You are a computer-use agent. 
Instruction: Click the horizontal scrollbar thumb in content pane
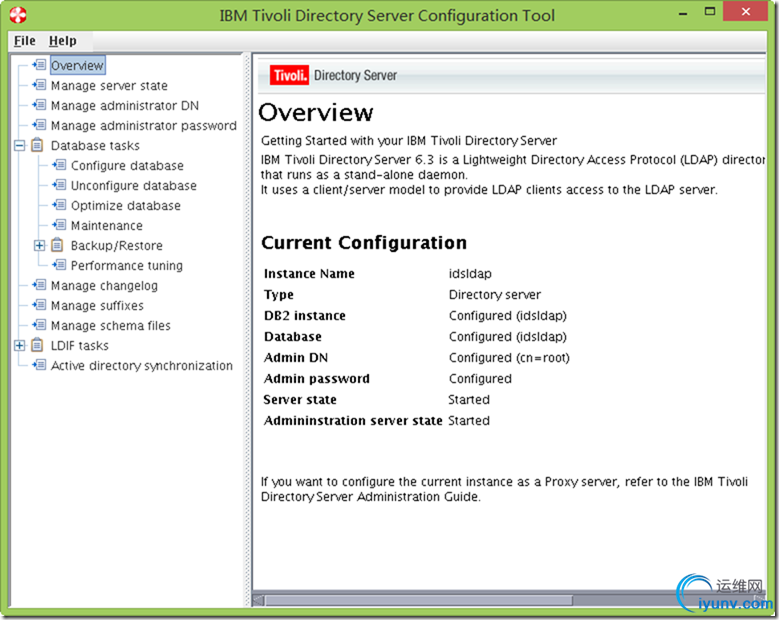pyautogui.click(x=418, y=600)
